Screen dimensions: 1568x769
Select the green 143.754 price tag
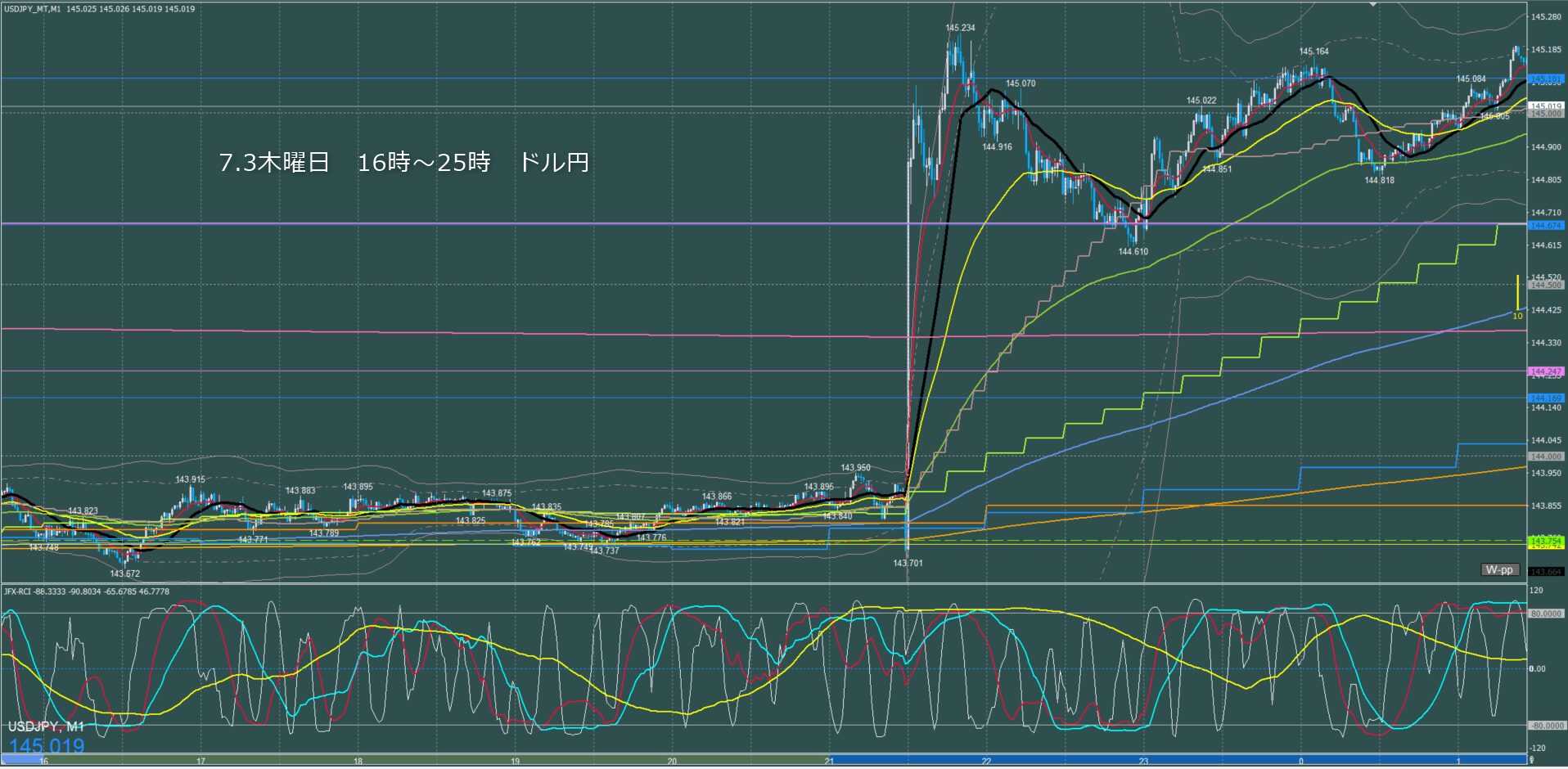point(1546,542)
